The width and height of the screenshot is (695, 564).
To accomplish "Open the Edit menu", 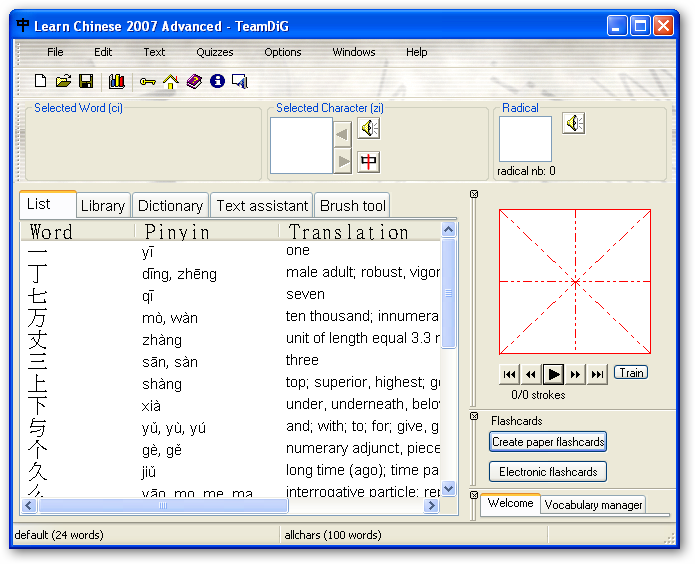I will 103,52.
